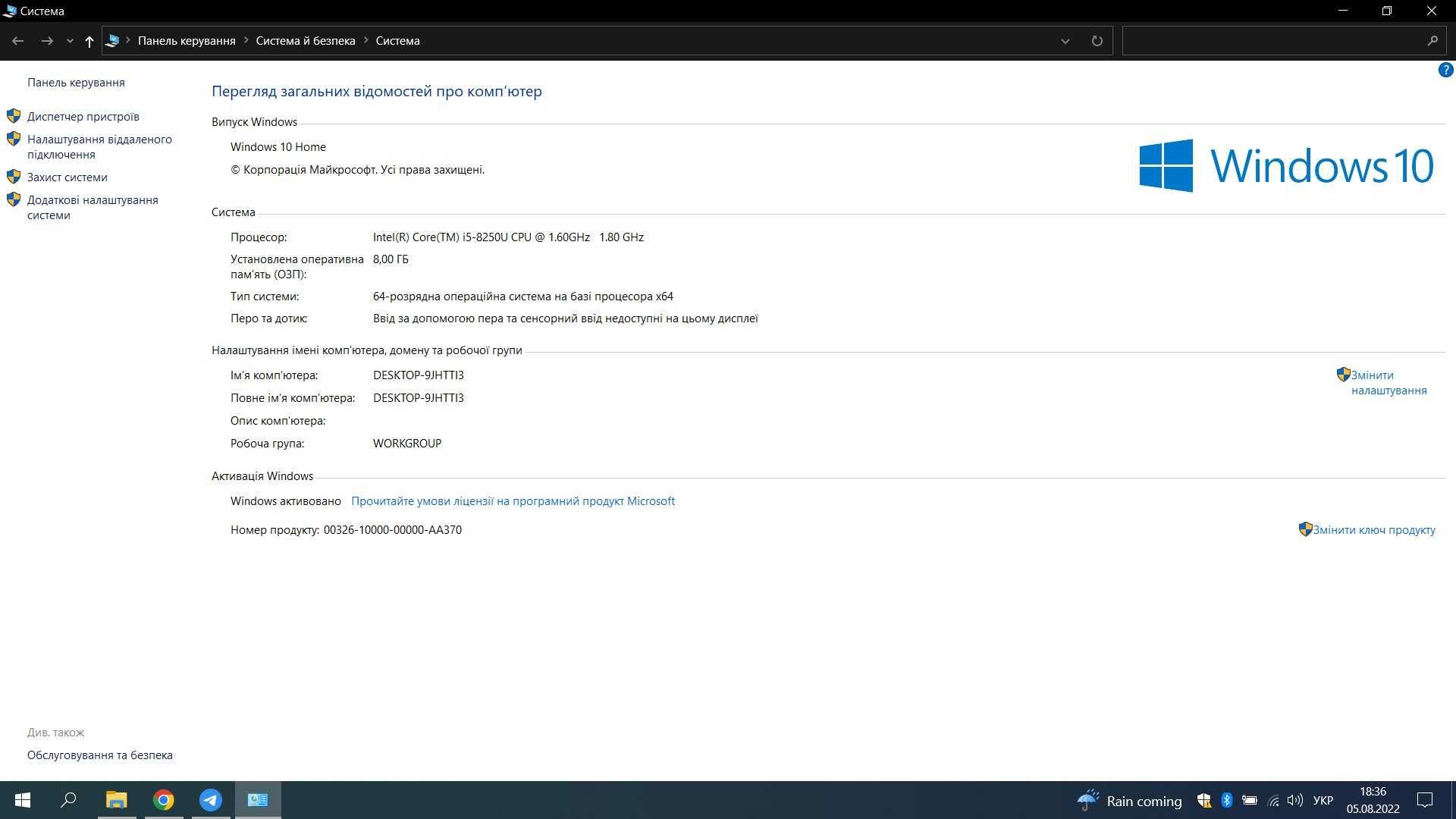Image resolution: width=1456 pixels, height=819 pixels.
Task: Click 'Змінити ключ продукту' link
Action: [1374, 530]
